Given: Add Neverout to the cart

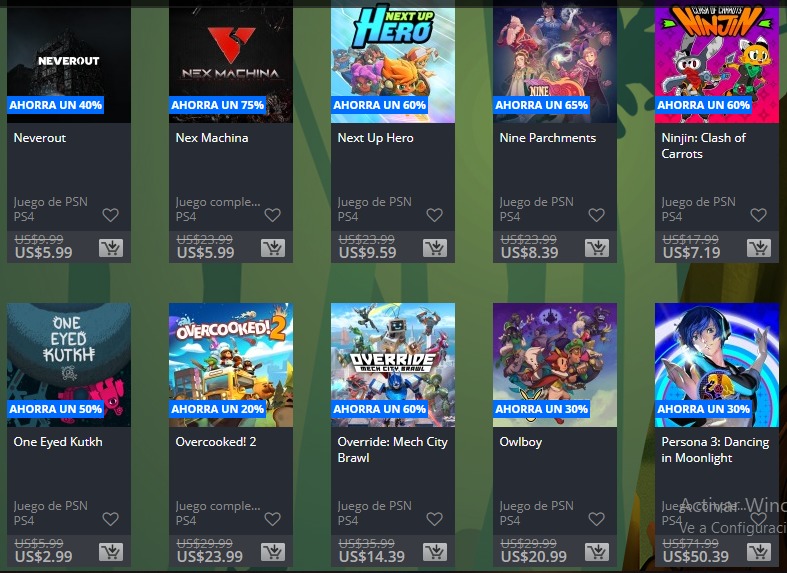Looking at the screenshot, I should [111, 248].
